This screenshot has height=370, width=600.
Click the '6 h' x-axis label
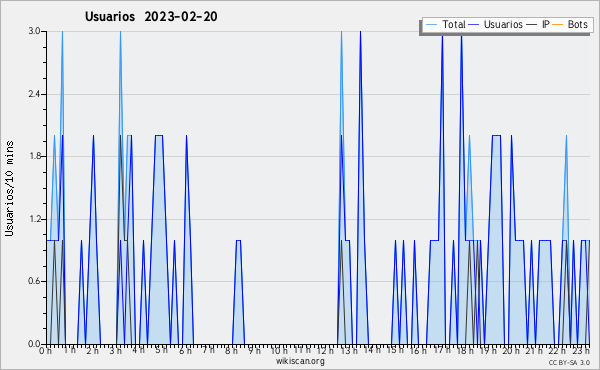[x=185, y=350]
